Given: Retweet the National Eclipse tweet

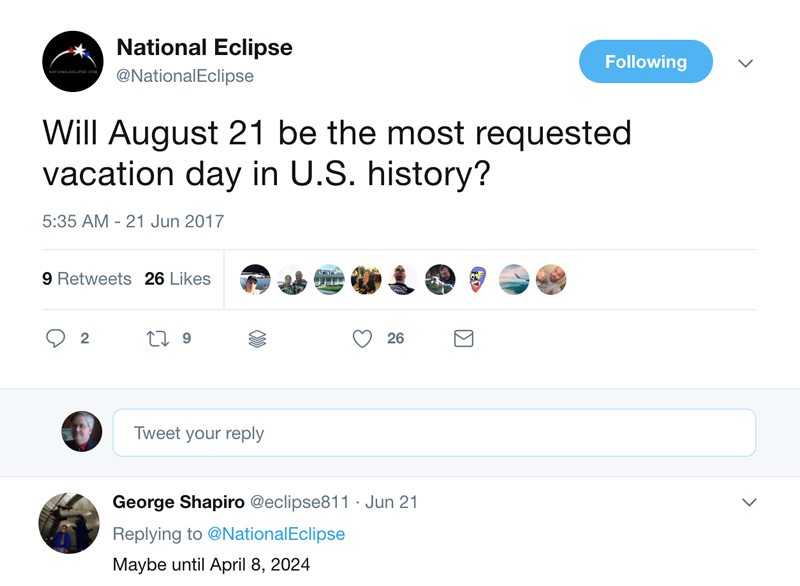Looking at the screenshot, I should coord(158,339).
